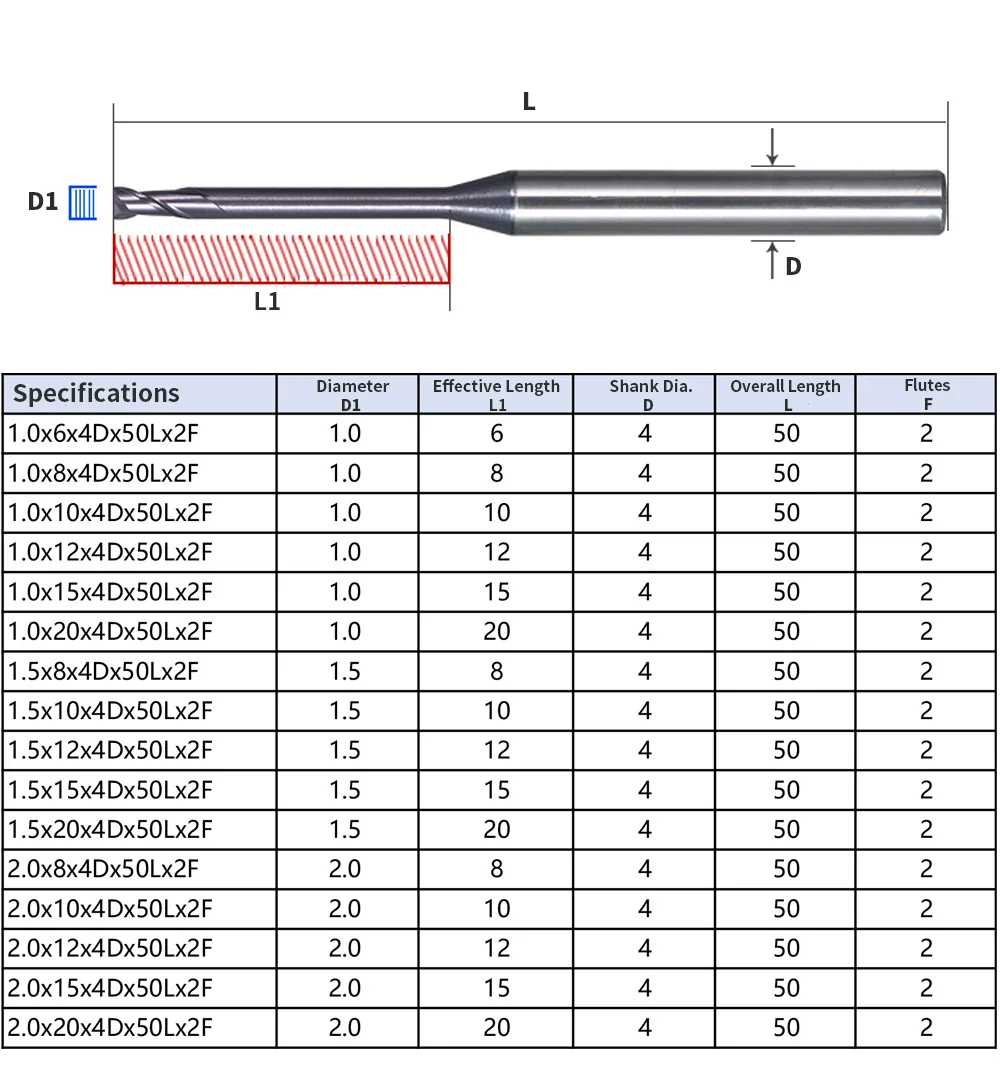Select the 1.5x10x4Dx50Lx2F specification
The height and width of the screenshot is (1090, 1000).
[x=110, y=711]
